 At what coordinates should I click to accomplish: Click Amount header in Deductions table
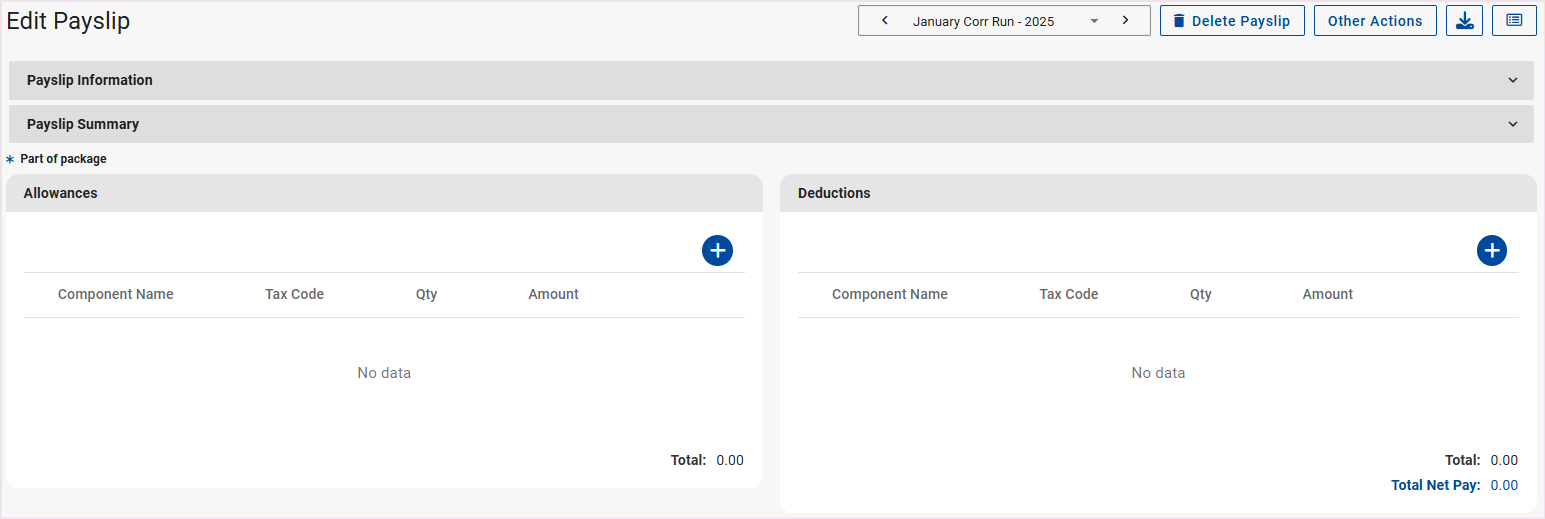coord(1327,294)
